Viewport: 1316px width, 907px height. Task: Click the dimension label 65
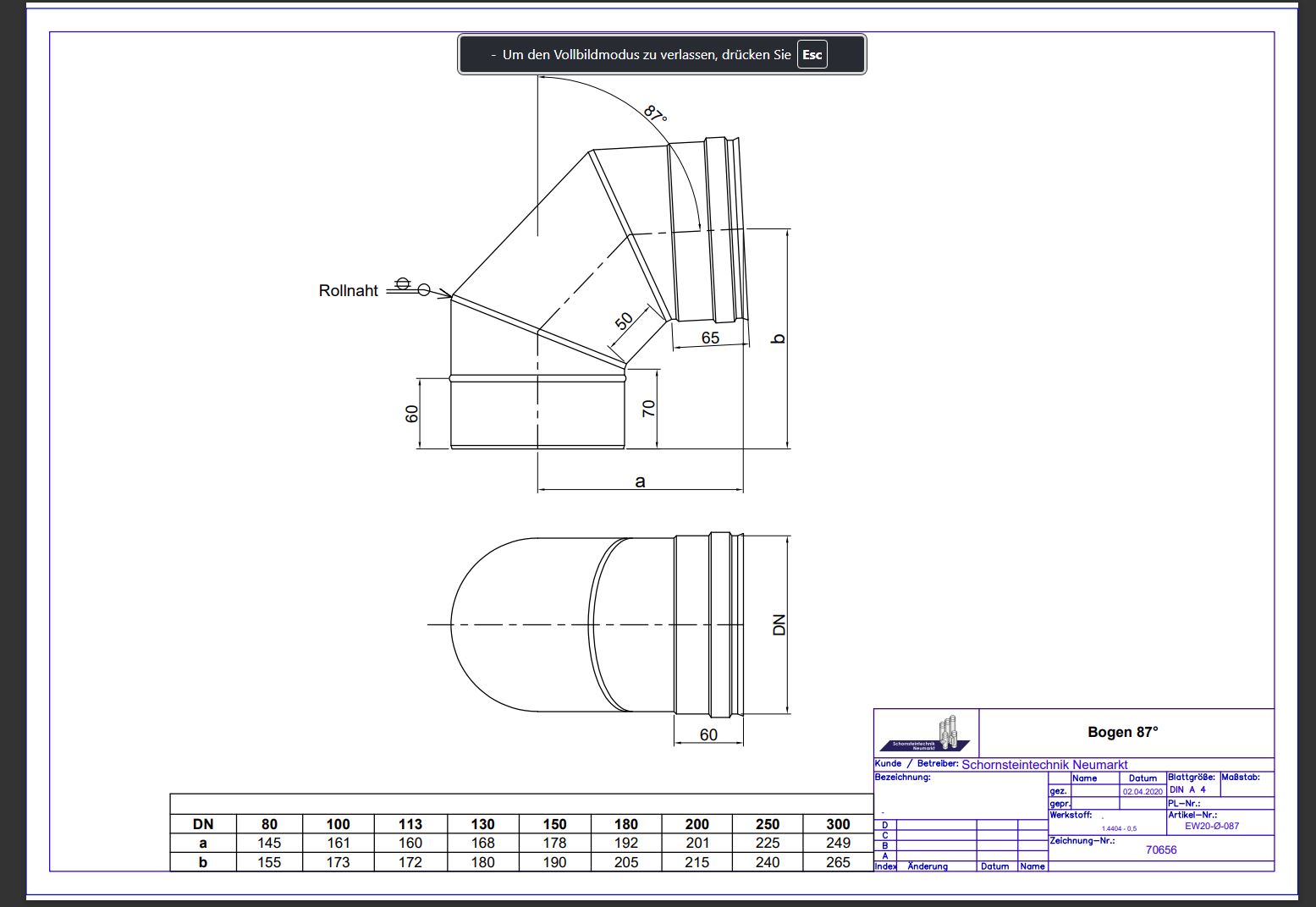tap(710, 338)
